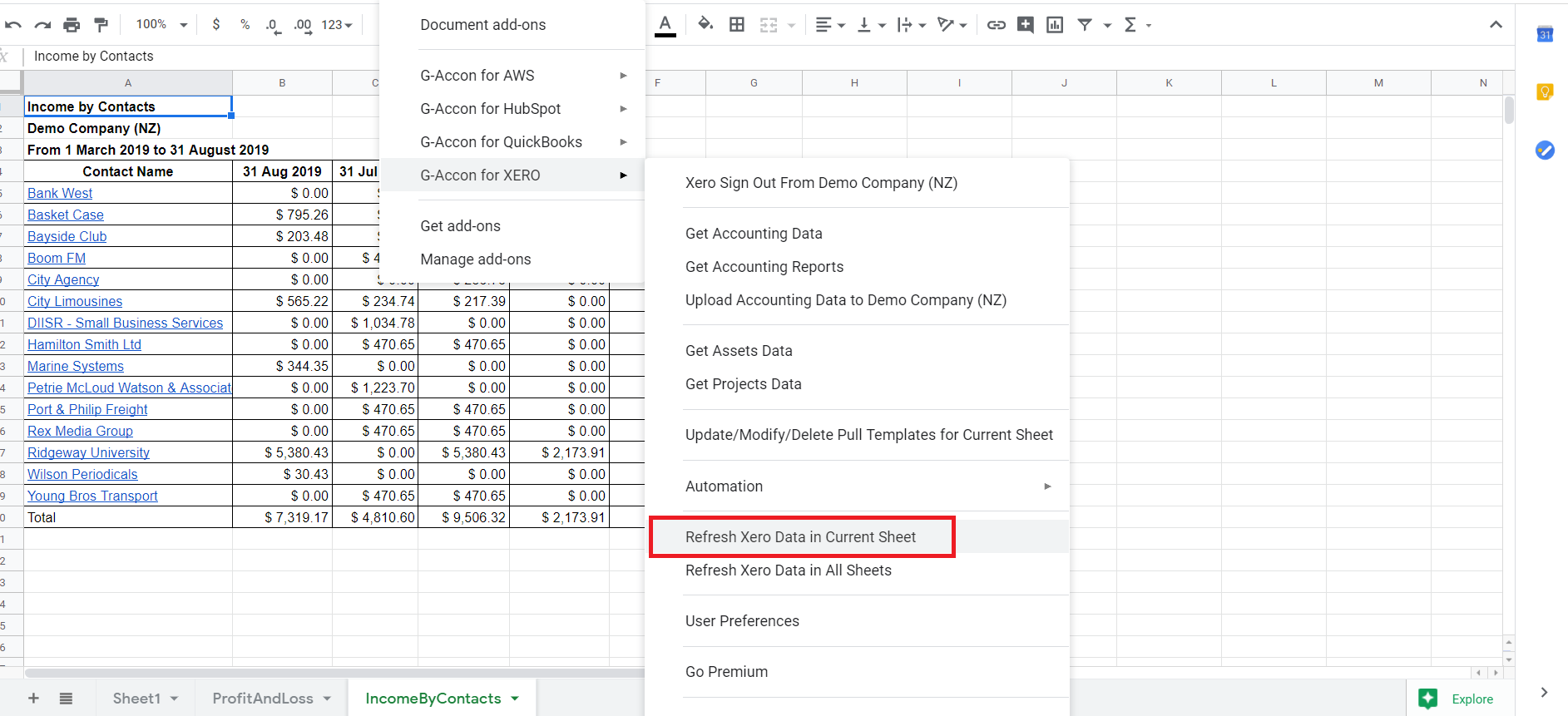Image resolution: width=1568 pixels, height=716 pixels.
Task: Open the zoom 100% dropdown
Action: pyautogui.click(x=161, y=25)
